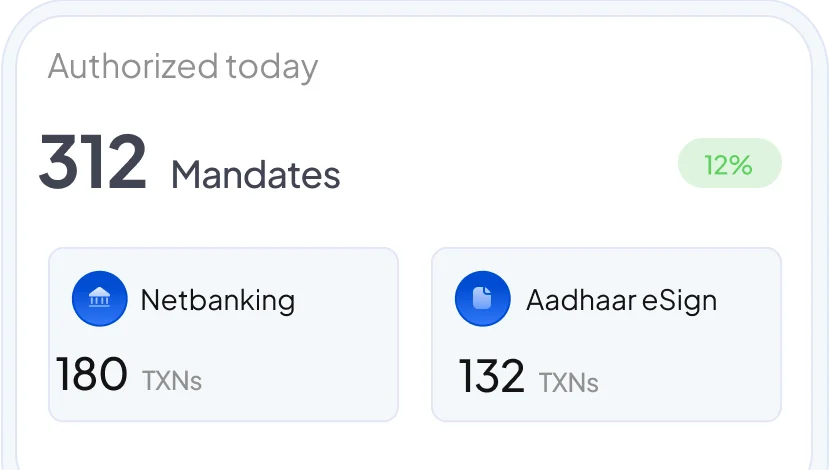Click the 312 total mandates number
The height and width of the screenshot is (470, 830).
[x=93, y=164]
